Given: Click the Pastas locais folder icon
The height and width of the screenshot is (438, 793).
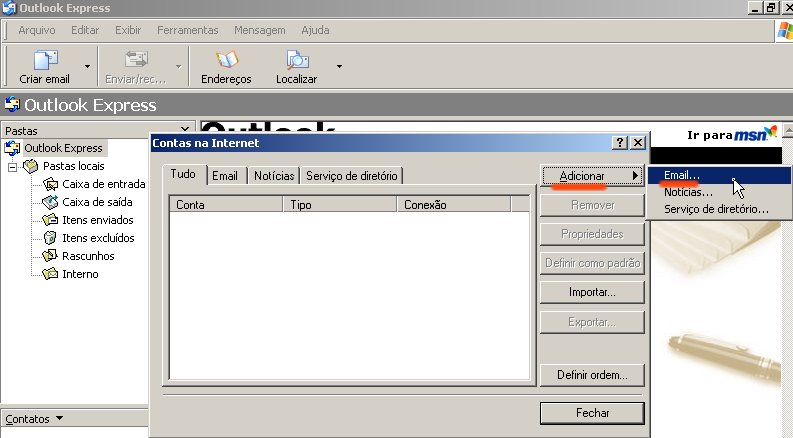Looking at the screenshot, I should pyautogui.click(x=31, y=166).
